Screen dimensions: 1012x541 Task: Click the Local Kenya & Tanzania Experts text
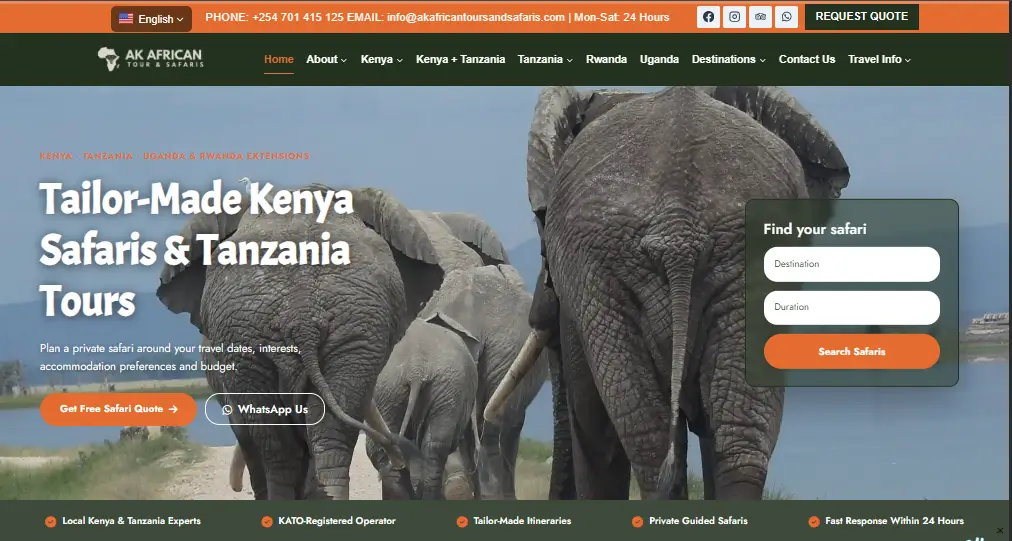point(132,521)
